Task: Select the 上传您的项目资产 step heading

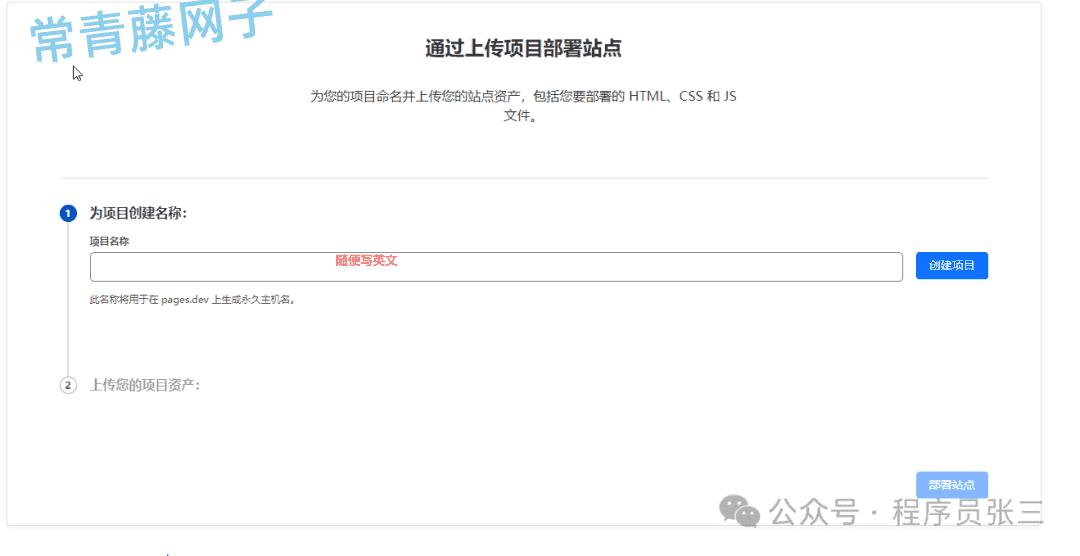Action: tap(144, 385)
